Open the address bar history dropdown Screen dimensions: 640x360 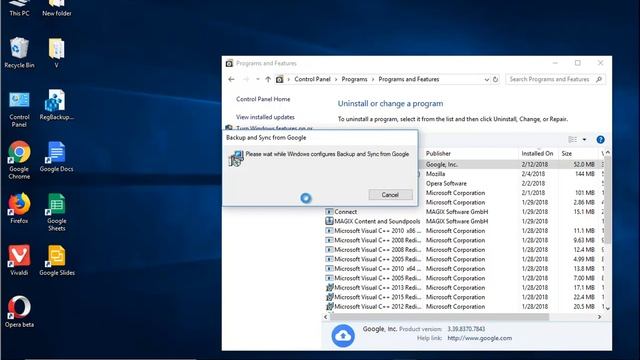click(x=487, y=80)
